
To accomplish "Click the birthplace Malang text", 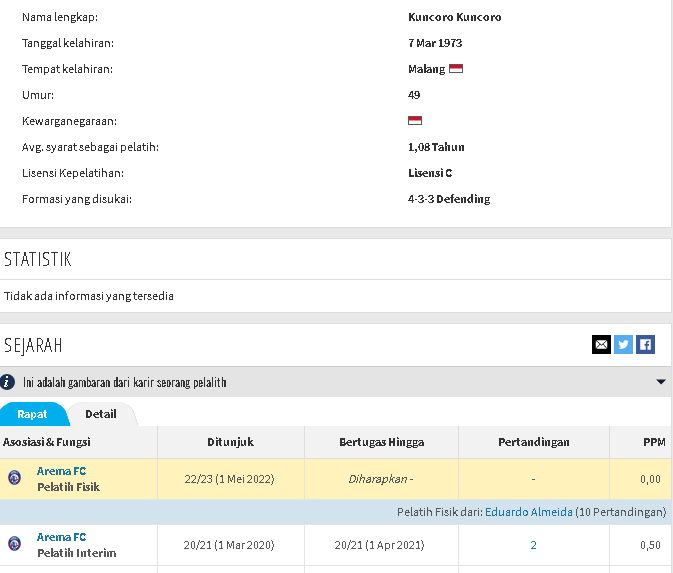I will (x=427, y=69).
